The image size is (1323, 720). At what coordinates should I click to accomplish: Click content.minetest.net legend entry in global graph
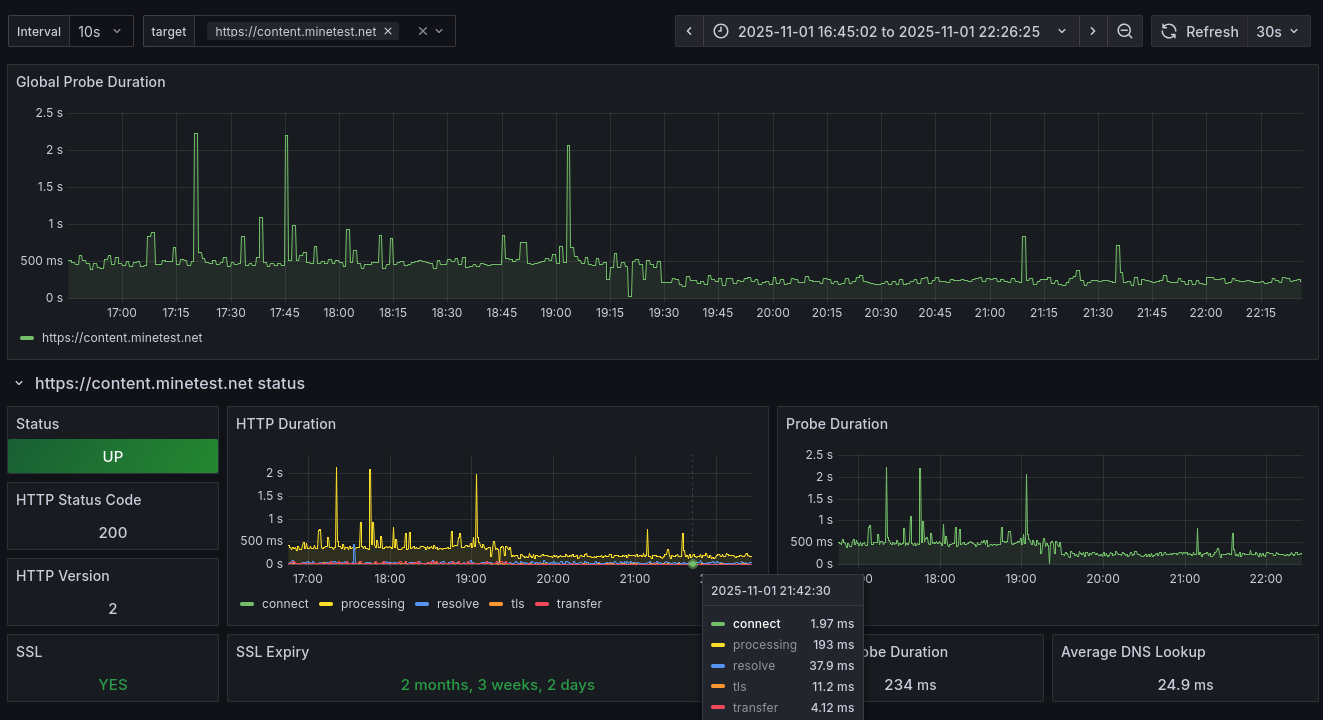click(122, 338)
